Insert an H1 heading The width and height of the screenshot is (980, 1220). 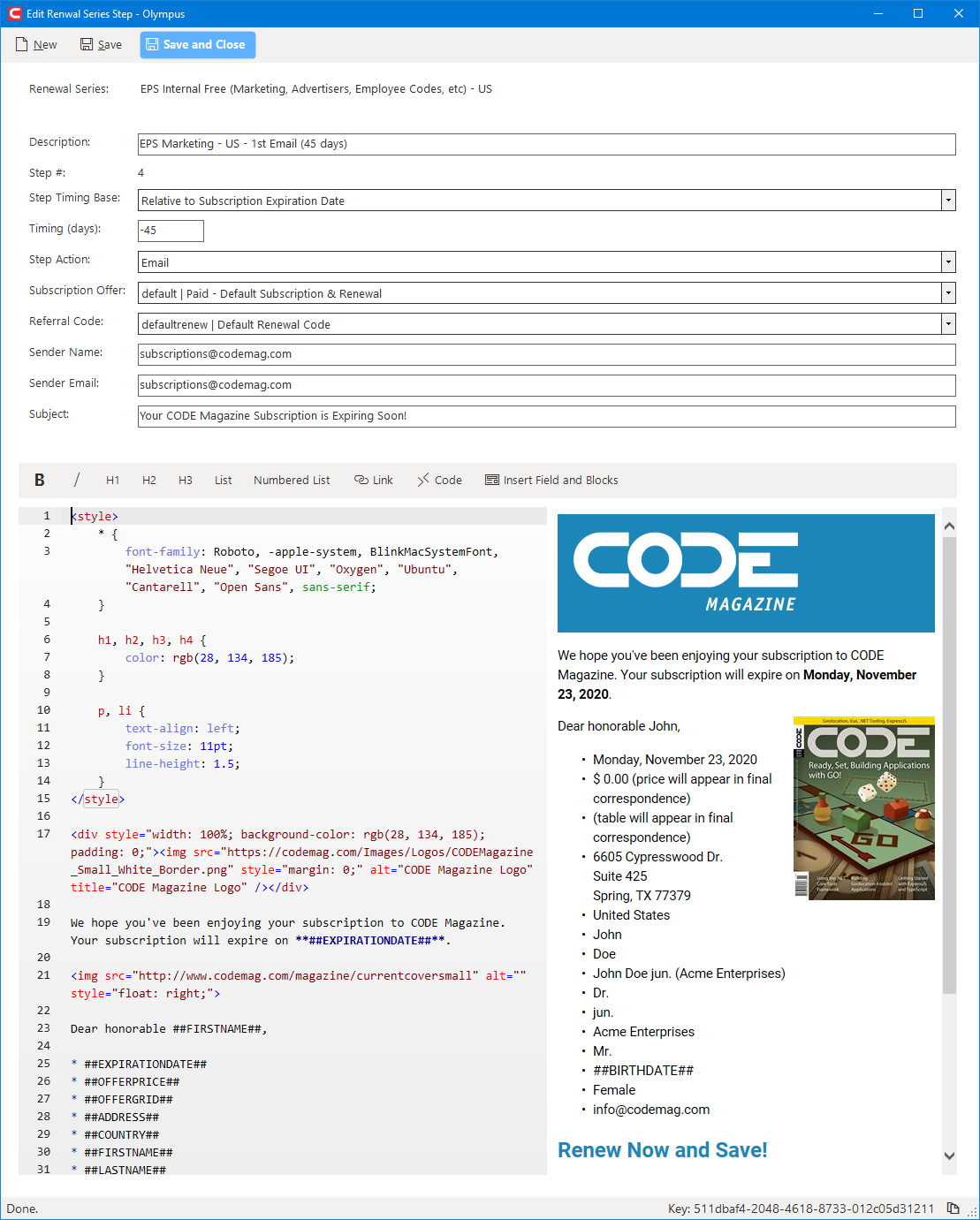point(112,481)
